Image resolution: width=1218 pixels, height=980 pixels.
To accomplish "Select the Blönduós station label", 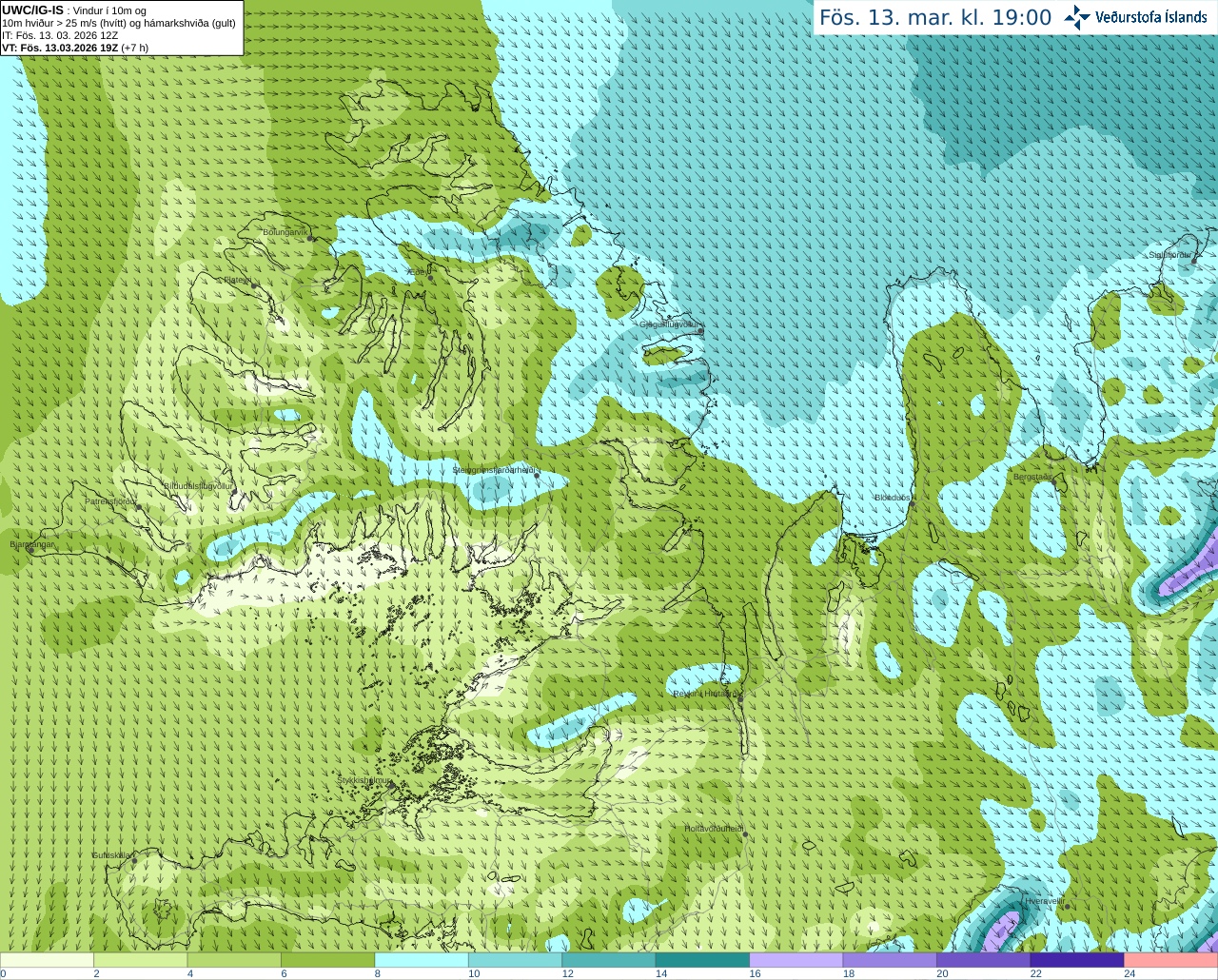I will 892,498.
